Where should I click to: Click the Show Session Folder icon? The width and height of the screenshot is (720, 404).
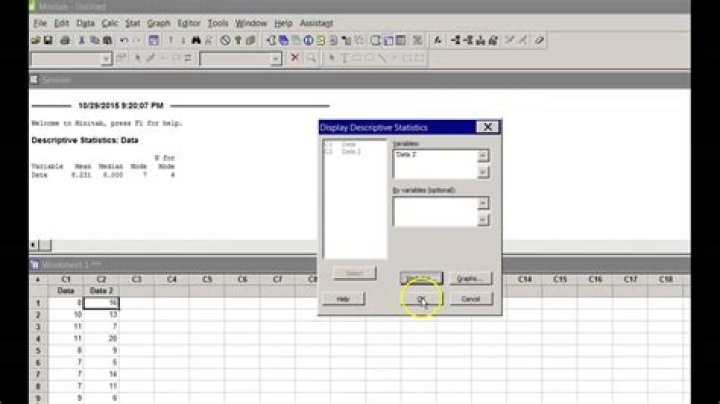271,40
